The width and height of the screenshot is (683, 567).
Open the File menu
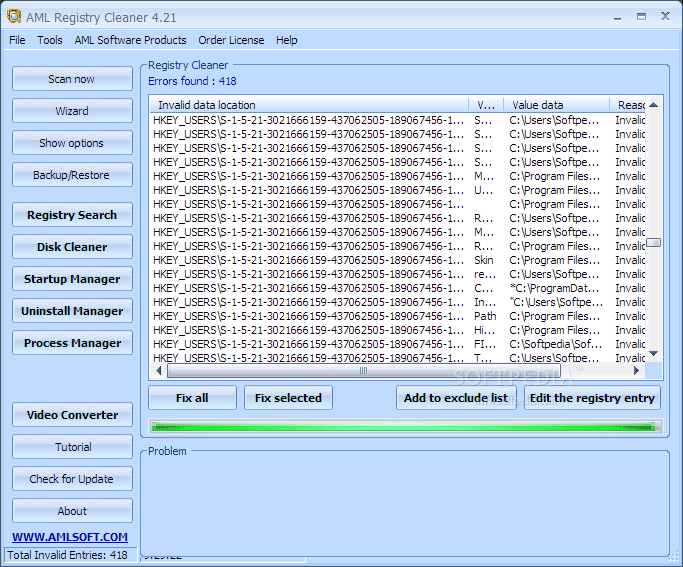17,40
